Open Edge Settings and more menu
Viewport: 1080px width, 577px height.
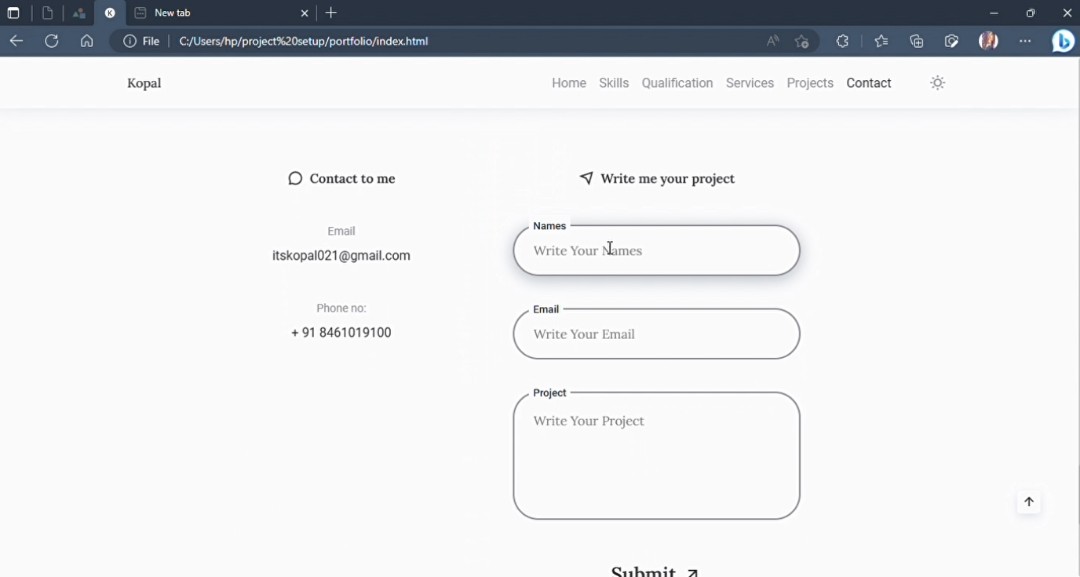1025,41
